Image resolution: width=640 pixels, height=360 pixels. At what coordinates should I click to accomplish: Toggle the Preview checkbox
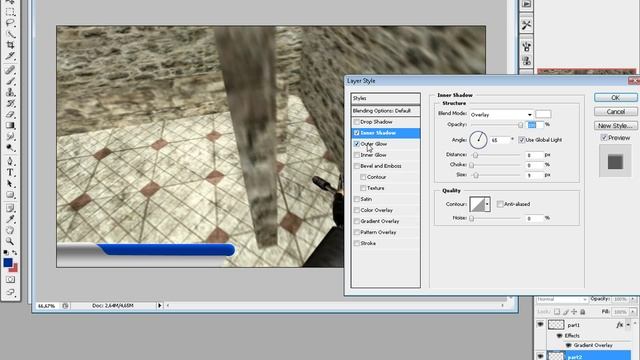[604, 138]
